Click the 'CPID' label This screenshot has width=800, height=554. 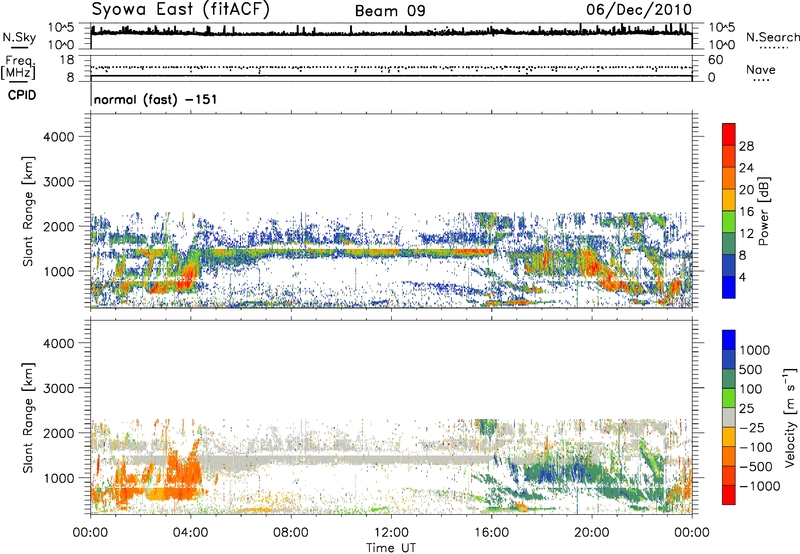(x=22, y=95)
